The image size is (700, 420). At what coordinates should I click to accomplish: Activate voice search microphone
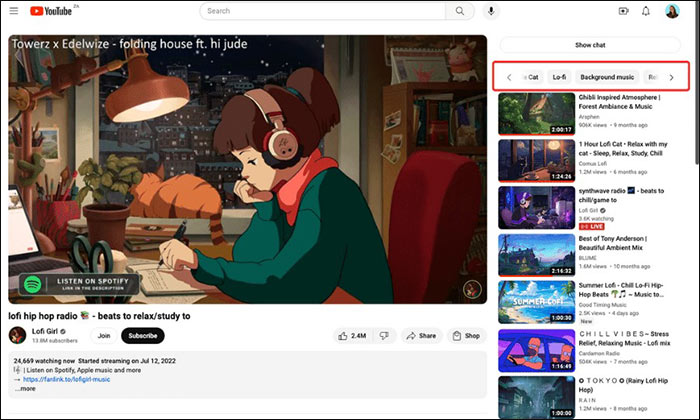[x=491, y=11]
